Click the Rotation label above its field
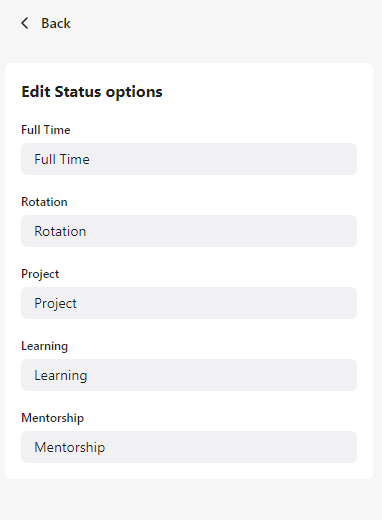The image size is (382, 520). (x=44, y=202)
